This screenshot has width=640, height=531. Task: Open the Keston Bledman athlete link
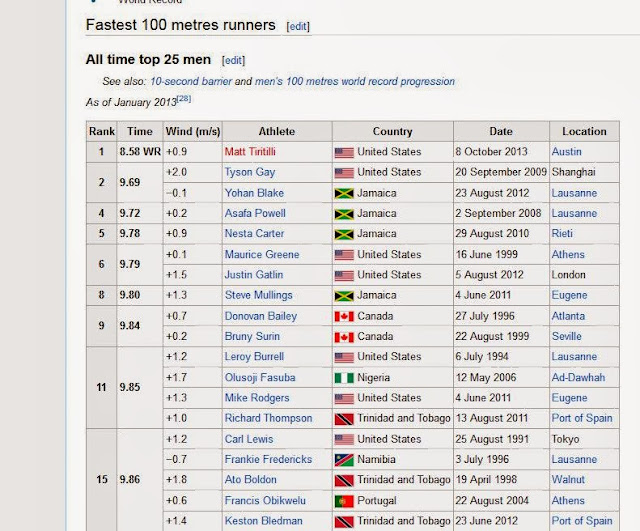point(264,521)
